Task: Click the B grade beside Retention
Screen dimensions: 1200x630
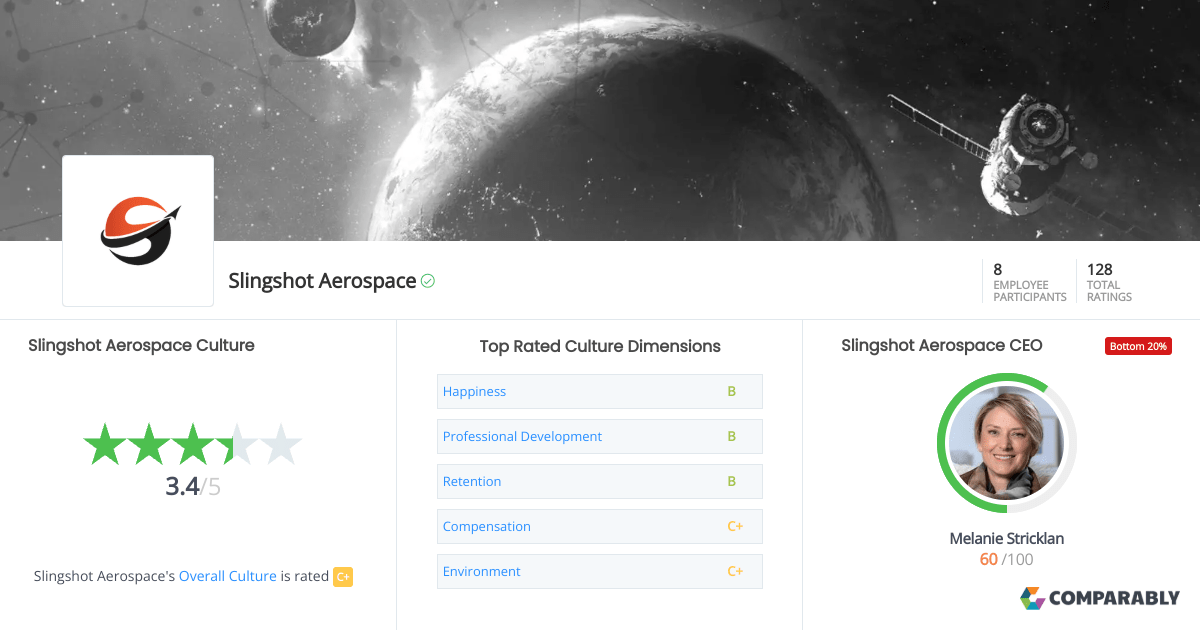Action: coord(731,481)
